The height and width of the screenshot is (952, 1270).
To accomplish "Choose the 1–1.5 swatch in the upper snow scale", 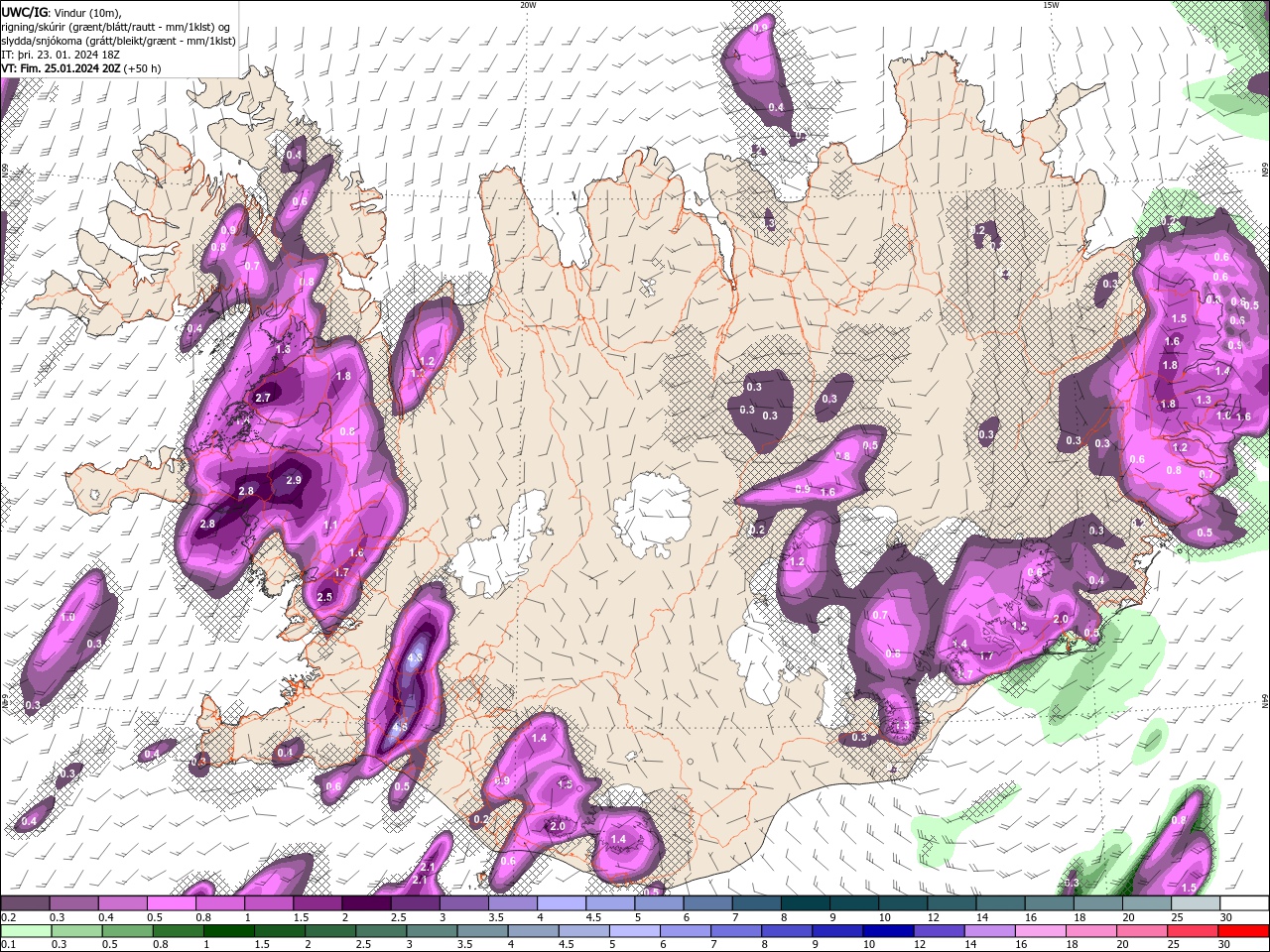I will click(269, 903).
